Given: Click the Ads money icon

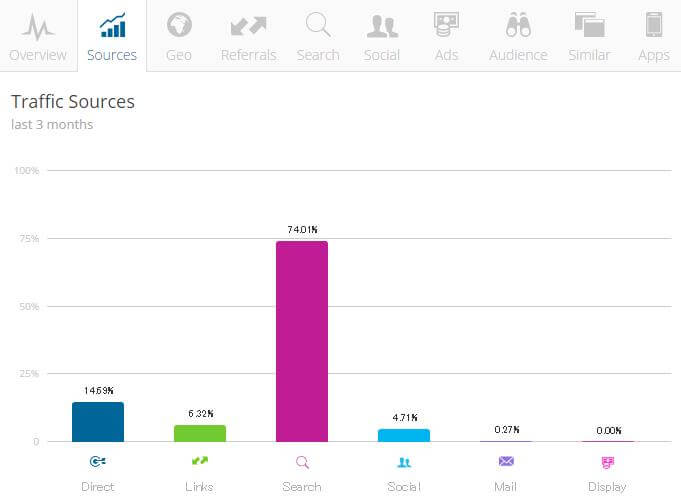Looking at the screenshot, I should pos(446,24).
